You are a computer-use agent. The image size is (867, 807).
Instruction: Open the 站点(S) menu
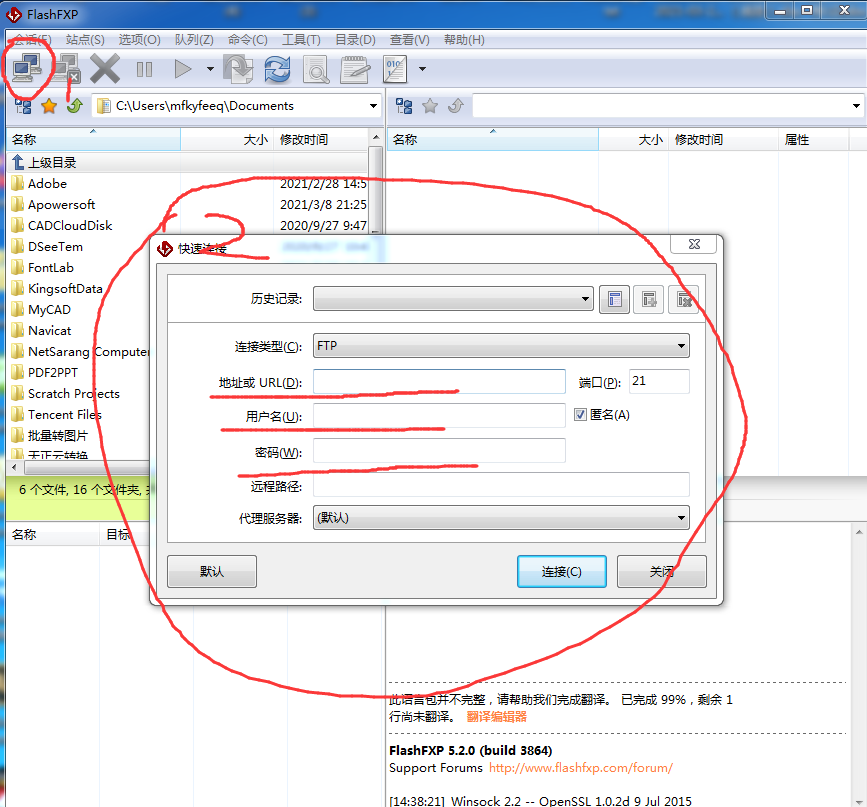tap(85, 40)
